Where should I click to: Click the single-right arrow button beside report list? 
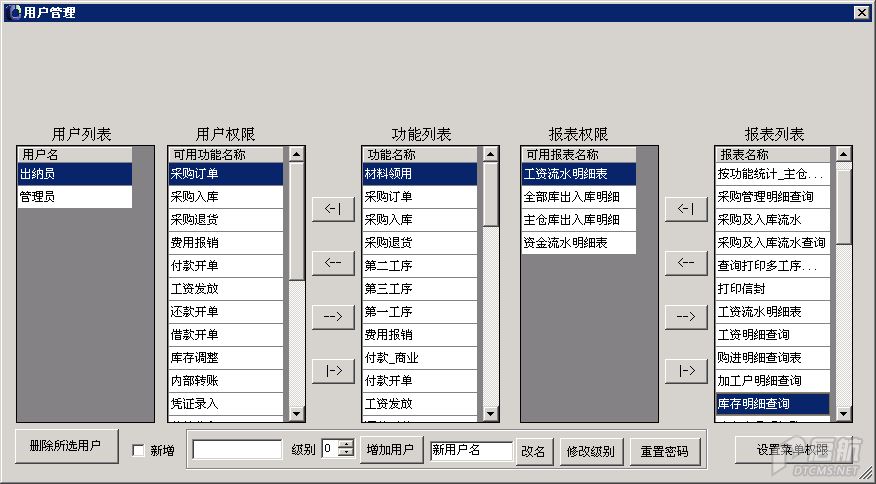point(686,317)
